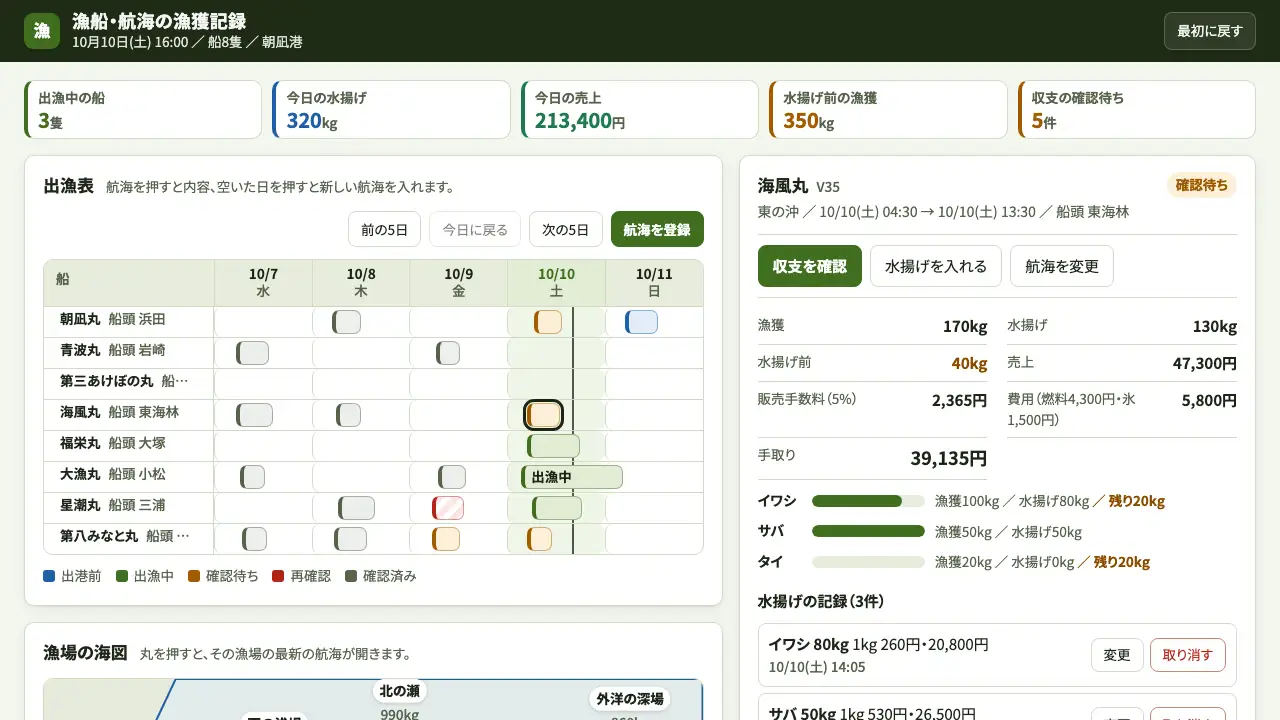Image resolution: width=1280 pixels, height=720 pixels.
Task: Click the 手取り 39,135円 value
Action: tap(948, 458)
